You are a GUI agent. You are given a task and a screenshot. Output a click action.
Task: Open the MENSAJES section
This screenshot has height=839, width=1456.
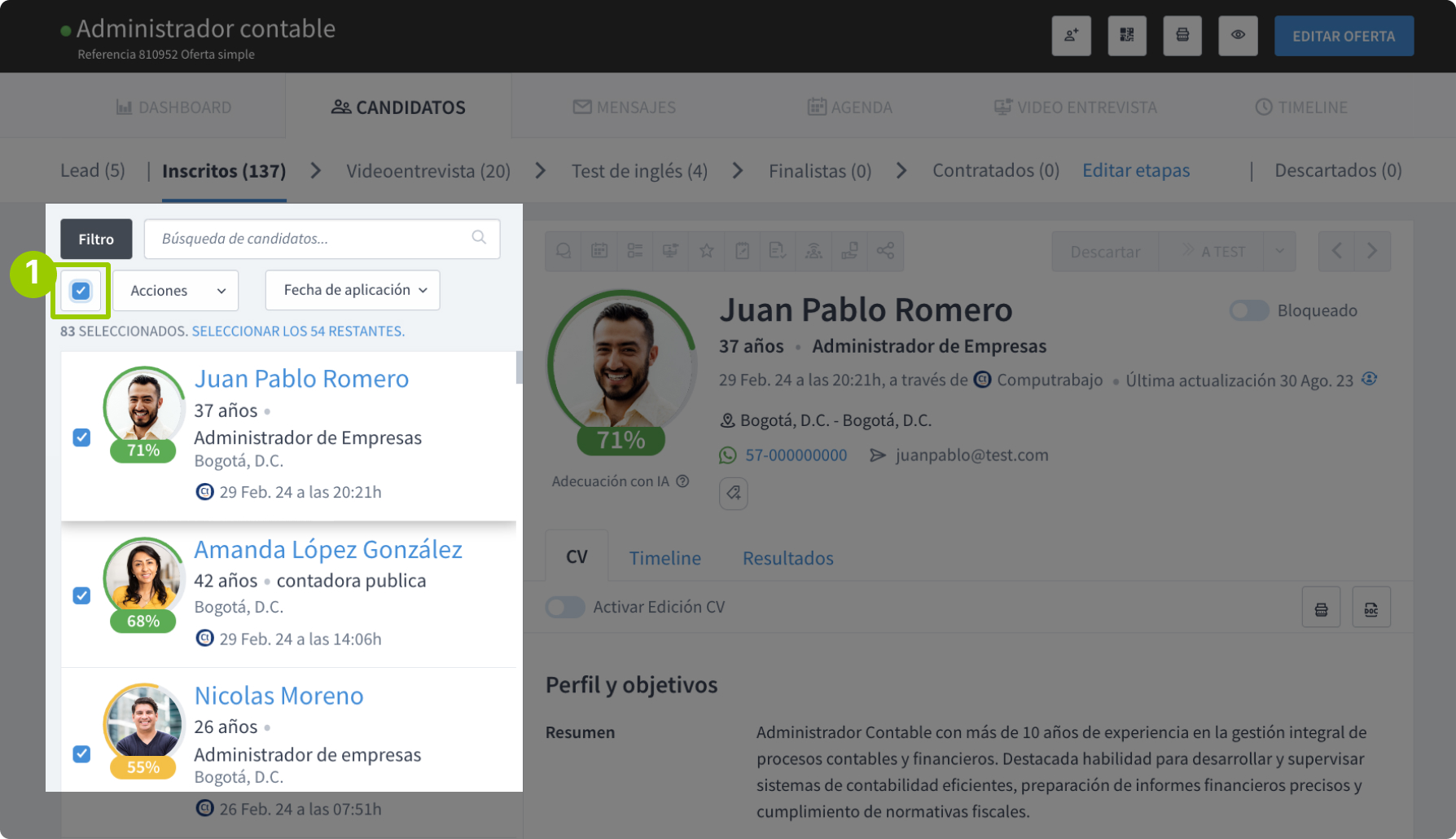point(624,107)
